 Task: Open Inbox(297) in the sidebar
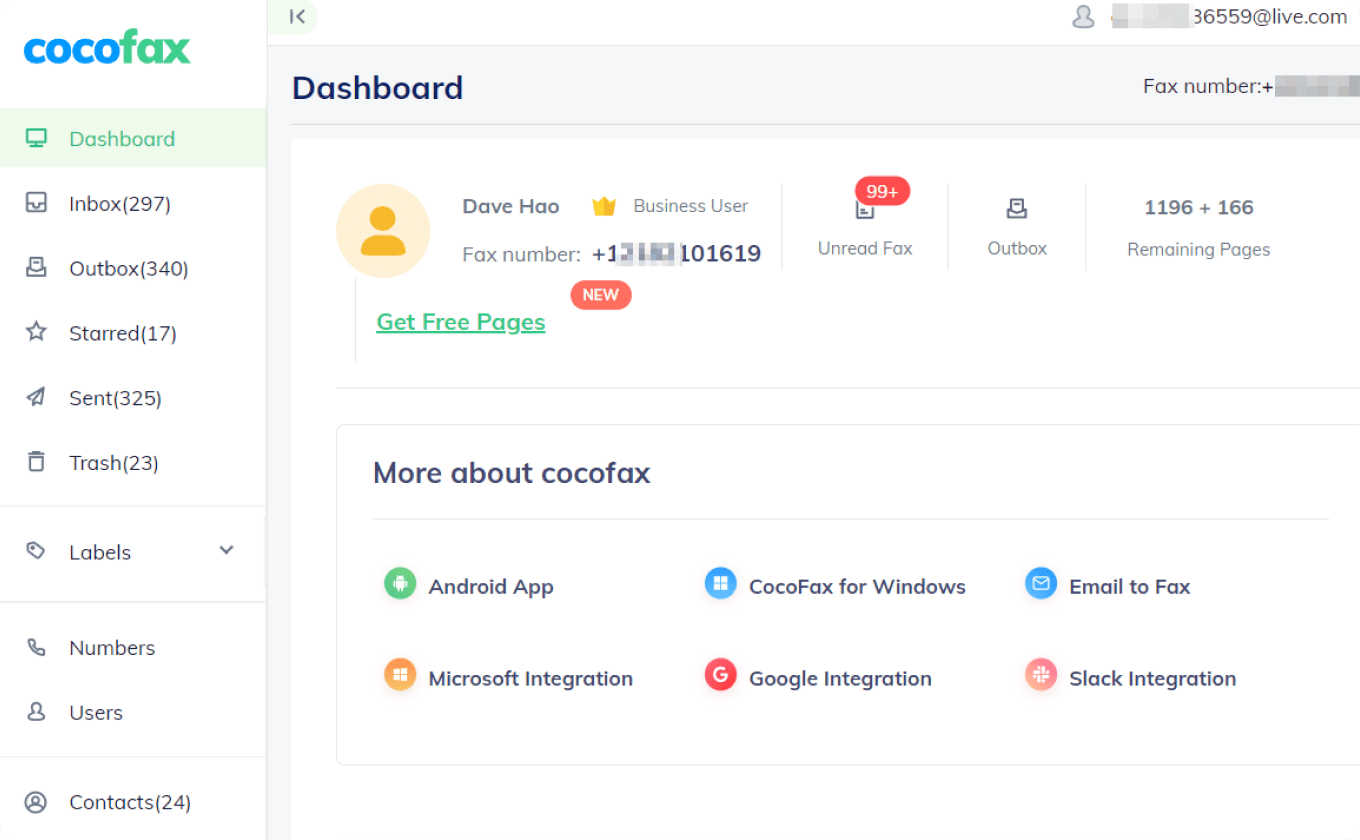point(133,203)
